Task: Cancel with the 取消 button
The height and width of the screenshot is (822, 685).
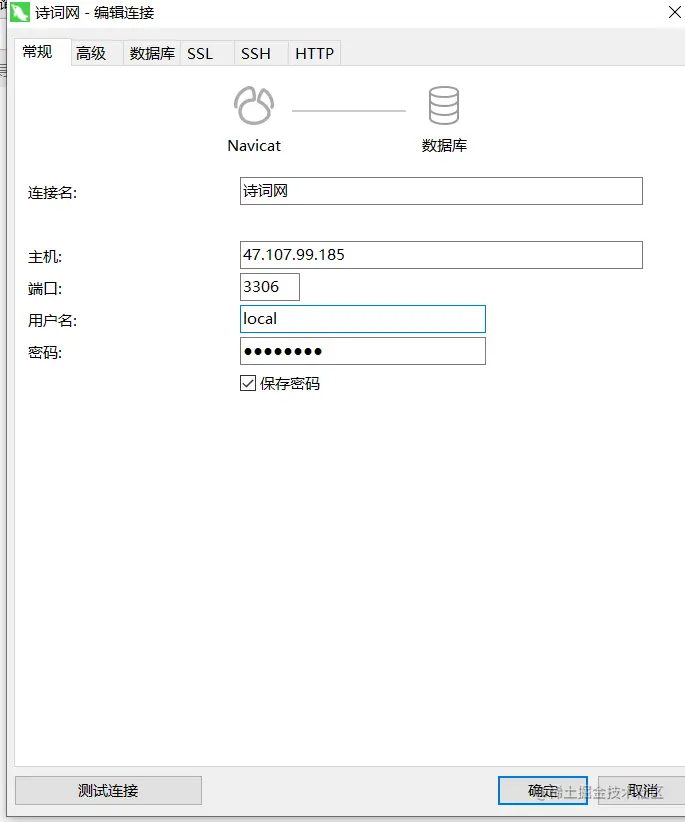Action: point(643,791)
